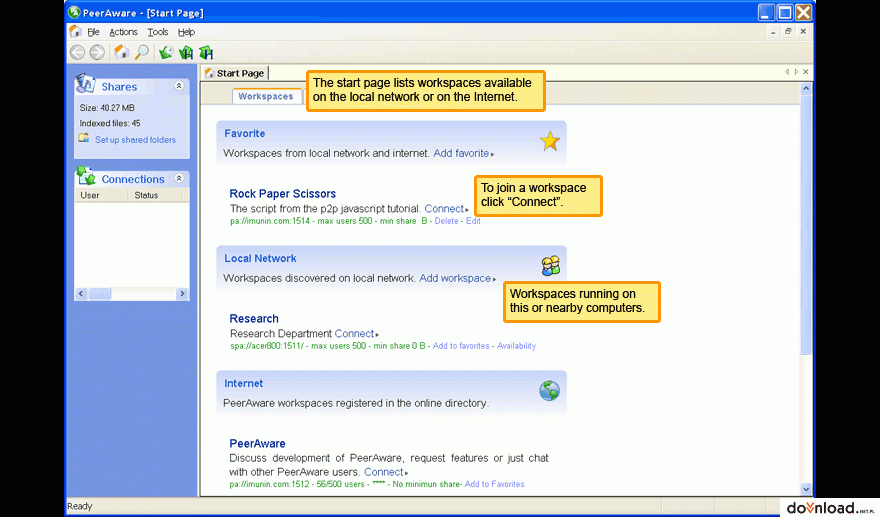Click the Local Network section heading
Screen dimensions: 880x517
(x=260, y=258)
